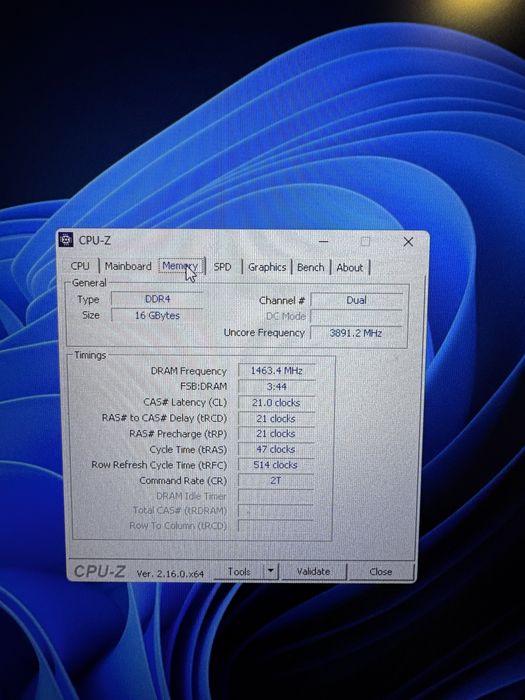Viewport: 525px width, 700px height.
Task: Click the CPU-Z app icon in title bar
Action: click(66, 240)
